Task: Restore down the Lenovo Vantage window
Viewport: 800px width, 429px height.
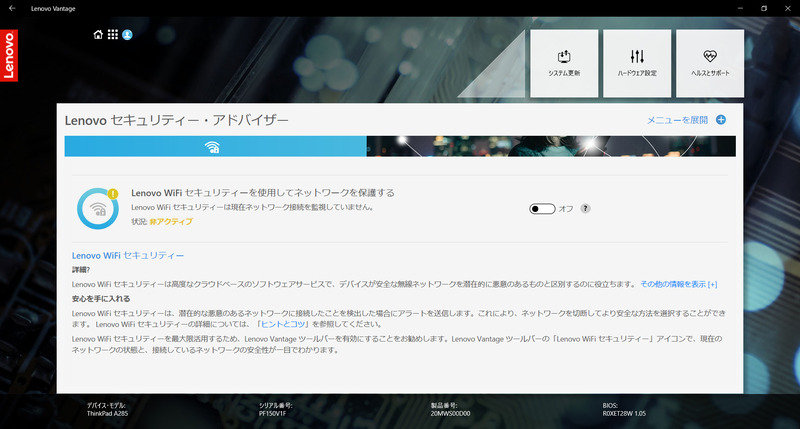Action: [764, 8]
